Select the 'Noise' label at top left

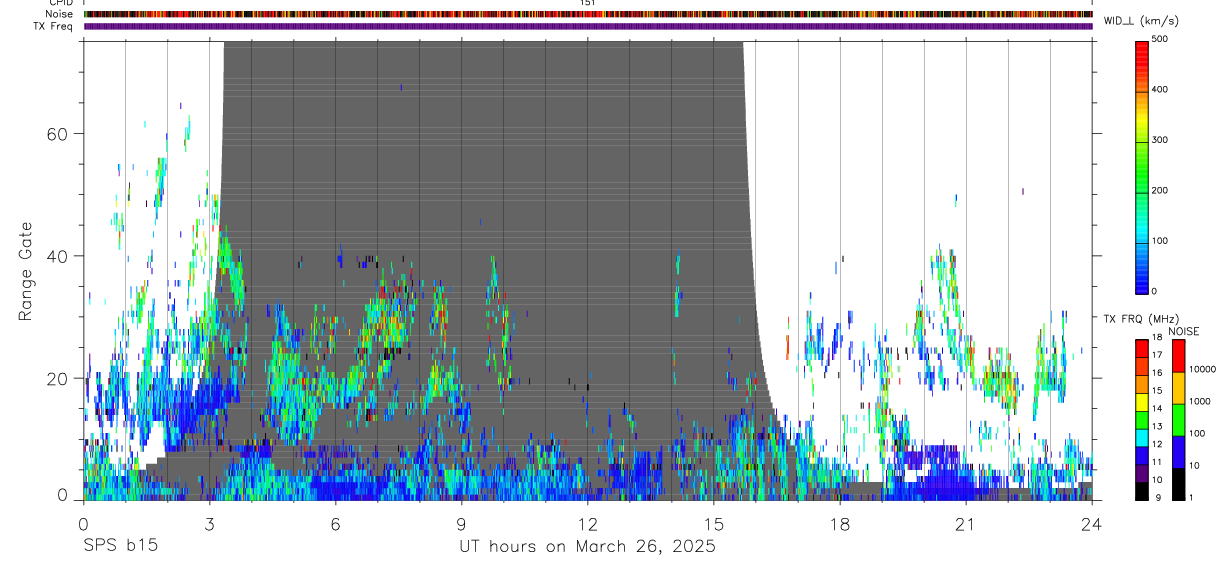tap(59, 14)
